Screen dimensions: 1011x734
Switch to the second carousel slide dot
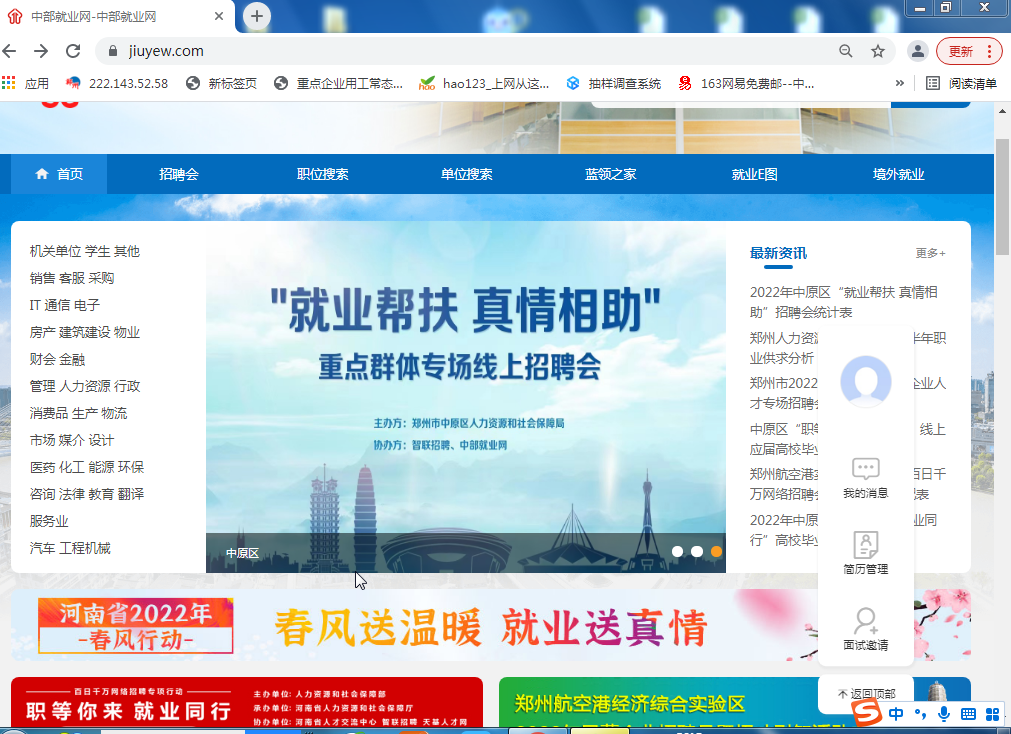(x=697, y=551)
